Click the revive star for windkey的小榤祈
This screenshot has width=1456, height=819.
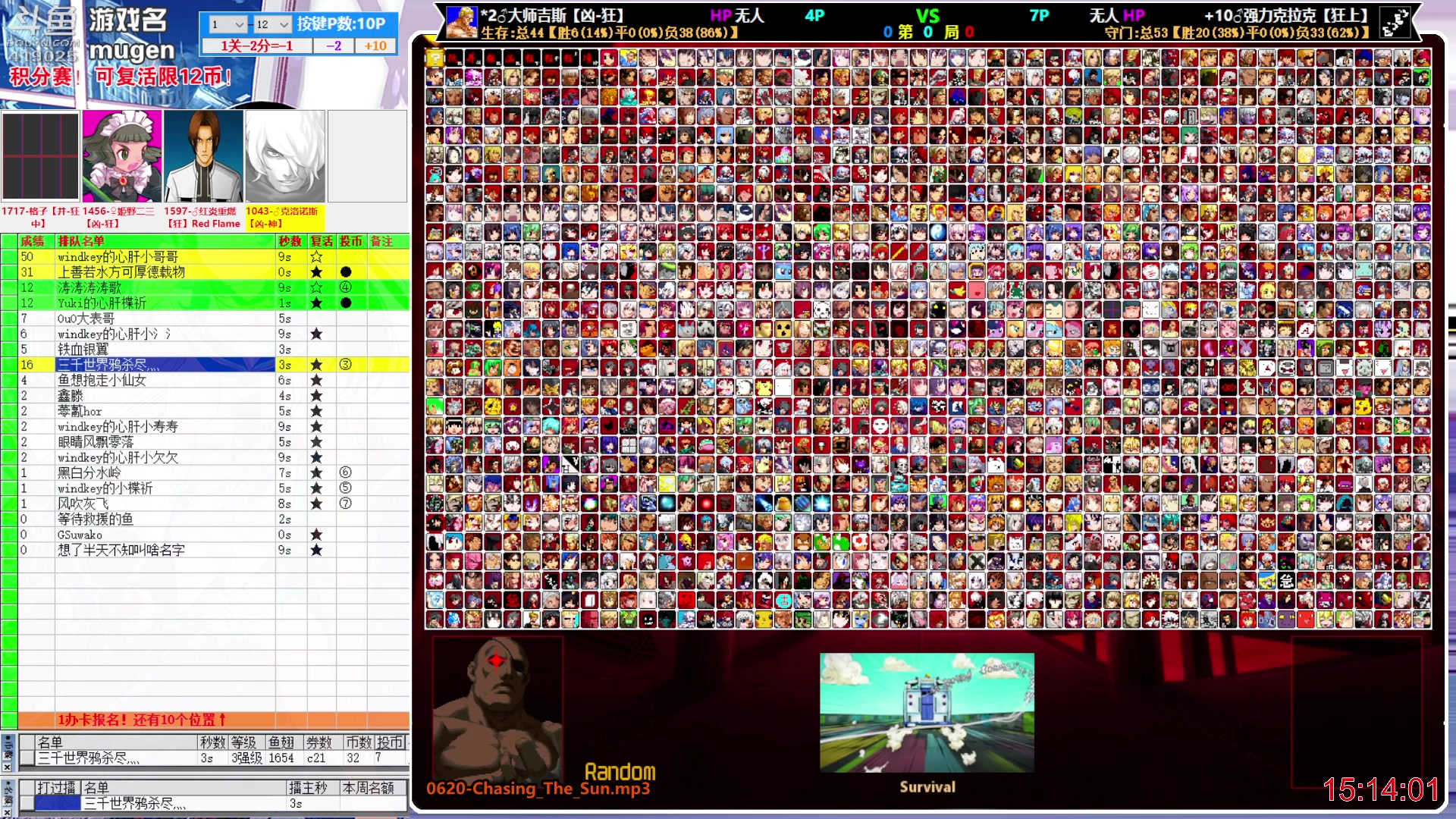tap(316, 488)
